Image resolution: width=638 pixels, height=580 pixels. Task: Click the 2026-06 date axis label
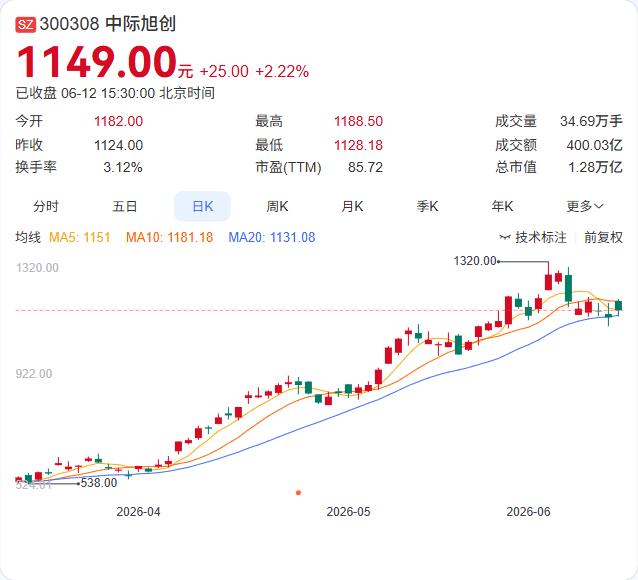click(x=528, y=512)
